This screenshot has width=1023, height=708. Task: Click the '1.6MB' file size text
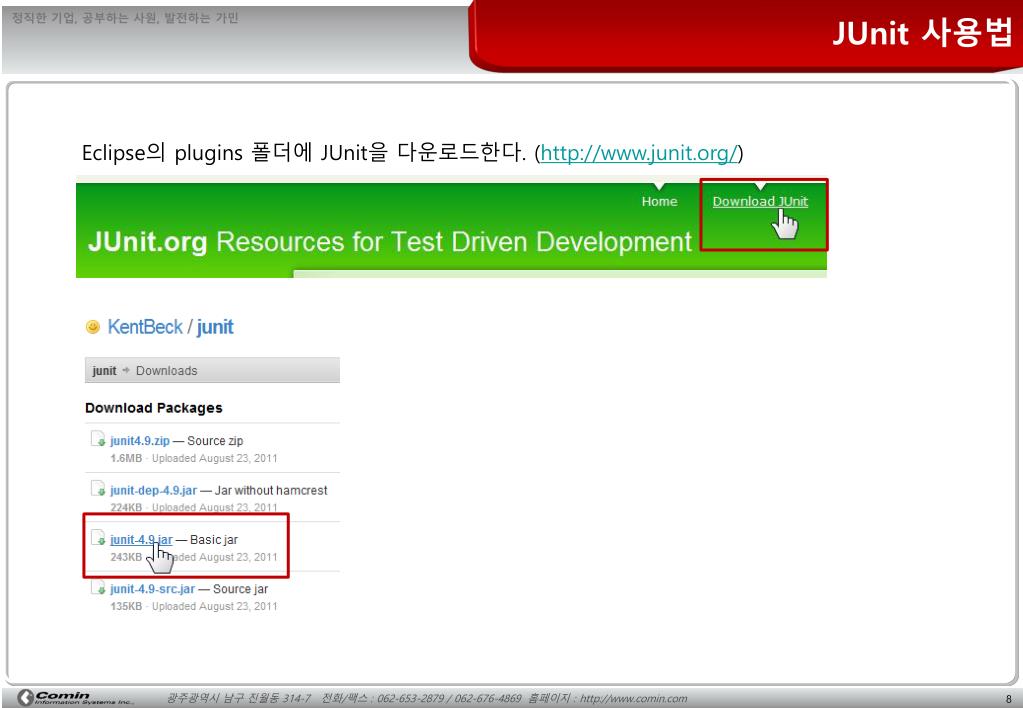tap(126, 458)
